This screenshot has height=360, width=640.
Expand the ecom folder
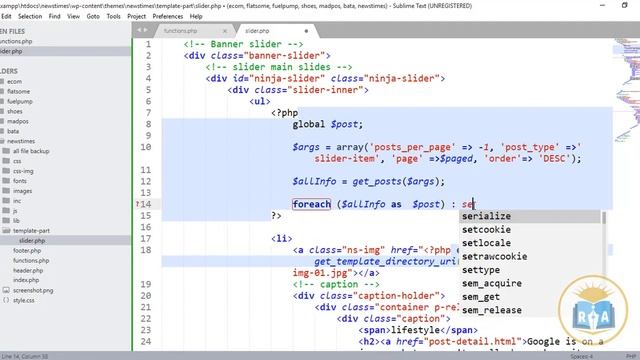point(14,82)
